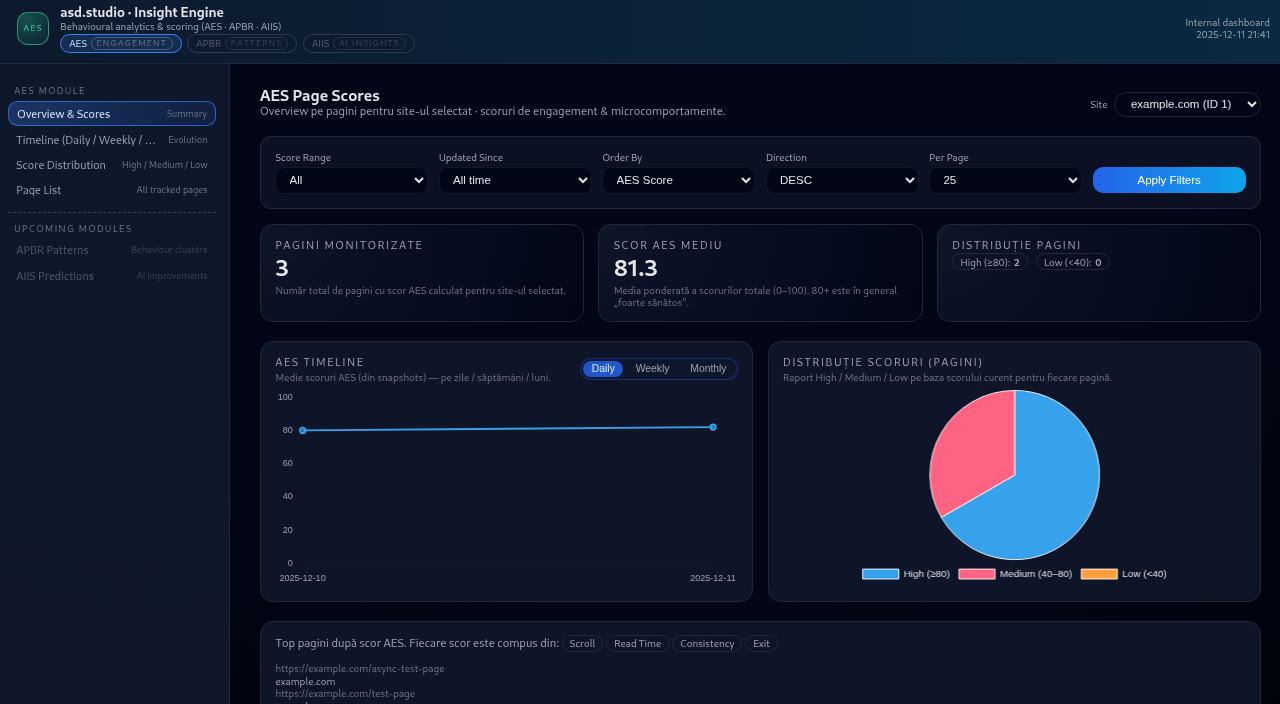1280x704 pixels.
Task: Switch timeline to Weekly view
Action: (x=652, y=369)
